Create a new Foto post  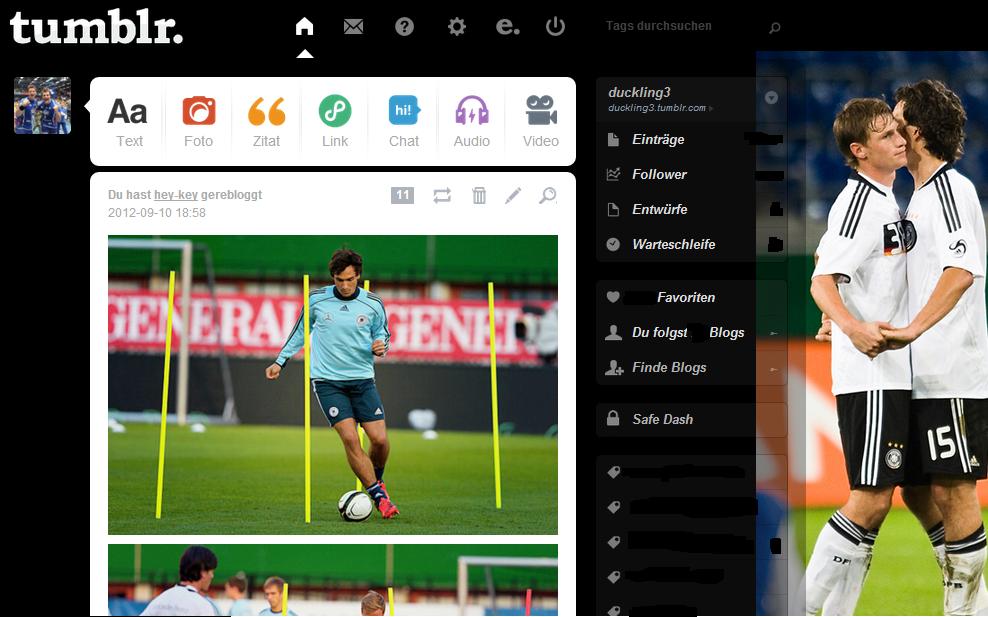198,122
